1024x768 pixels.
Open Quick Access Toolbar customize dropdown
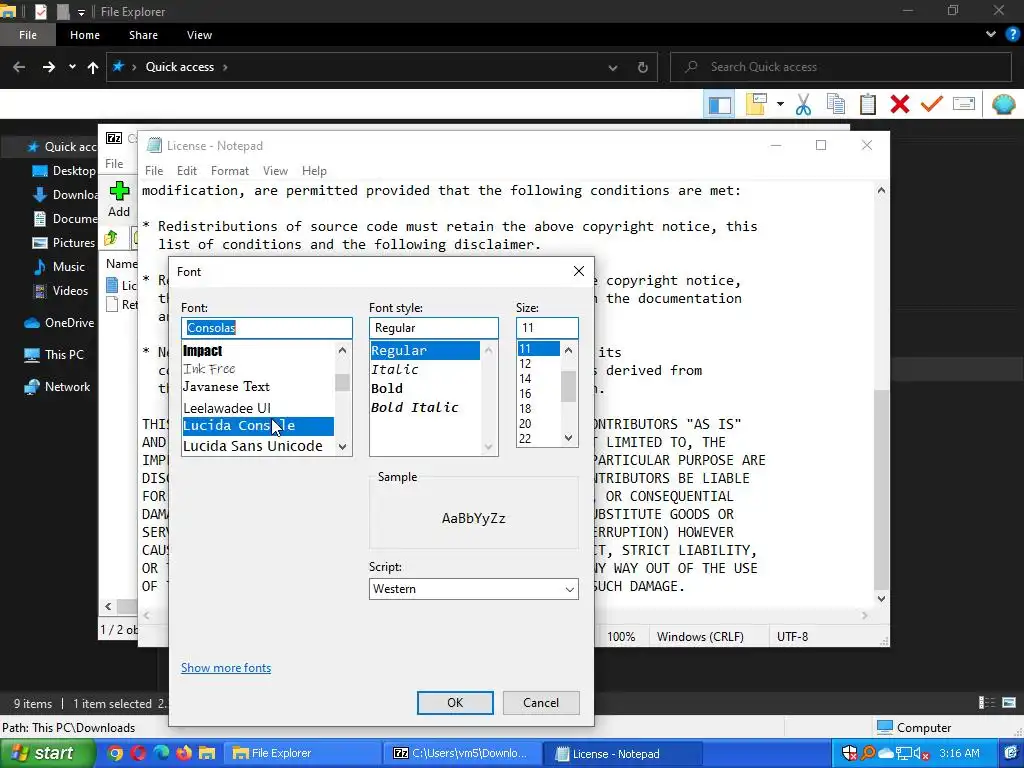[81, 12]
